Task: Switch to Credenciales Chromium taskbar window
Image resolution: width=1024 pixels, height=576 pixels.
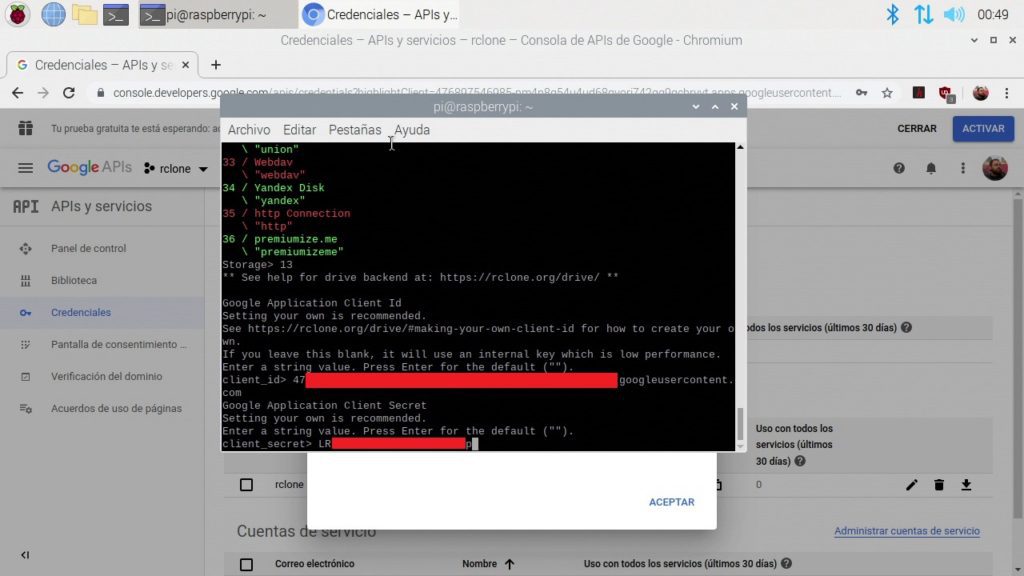Action: [379, 14]
